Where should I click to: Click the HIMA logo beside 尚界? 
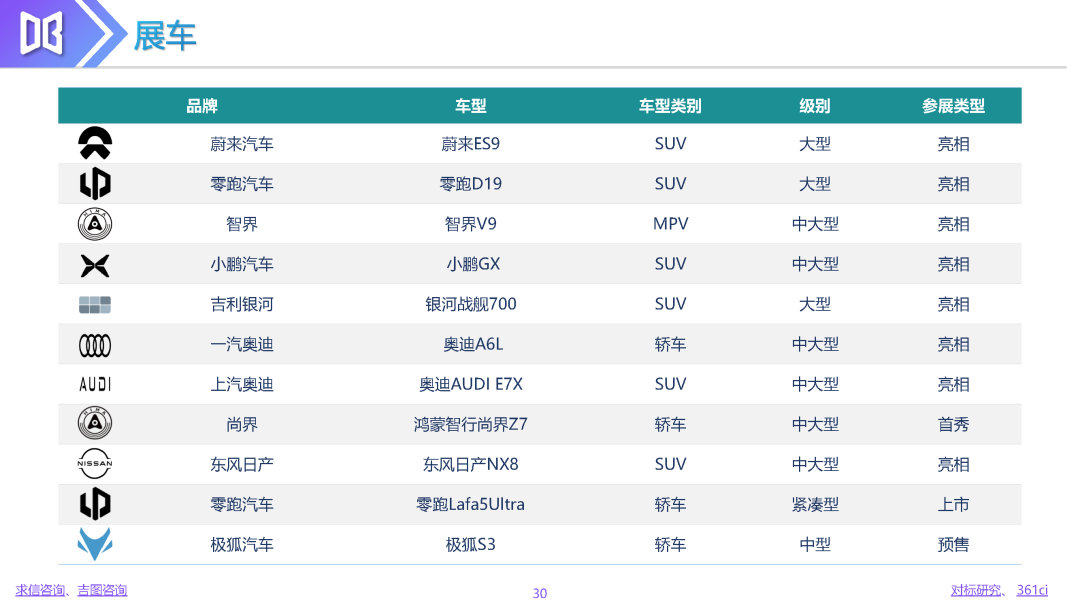click(x=95, y=423)
